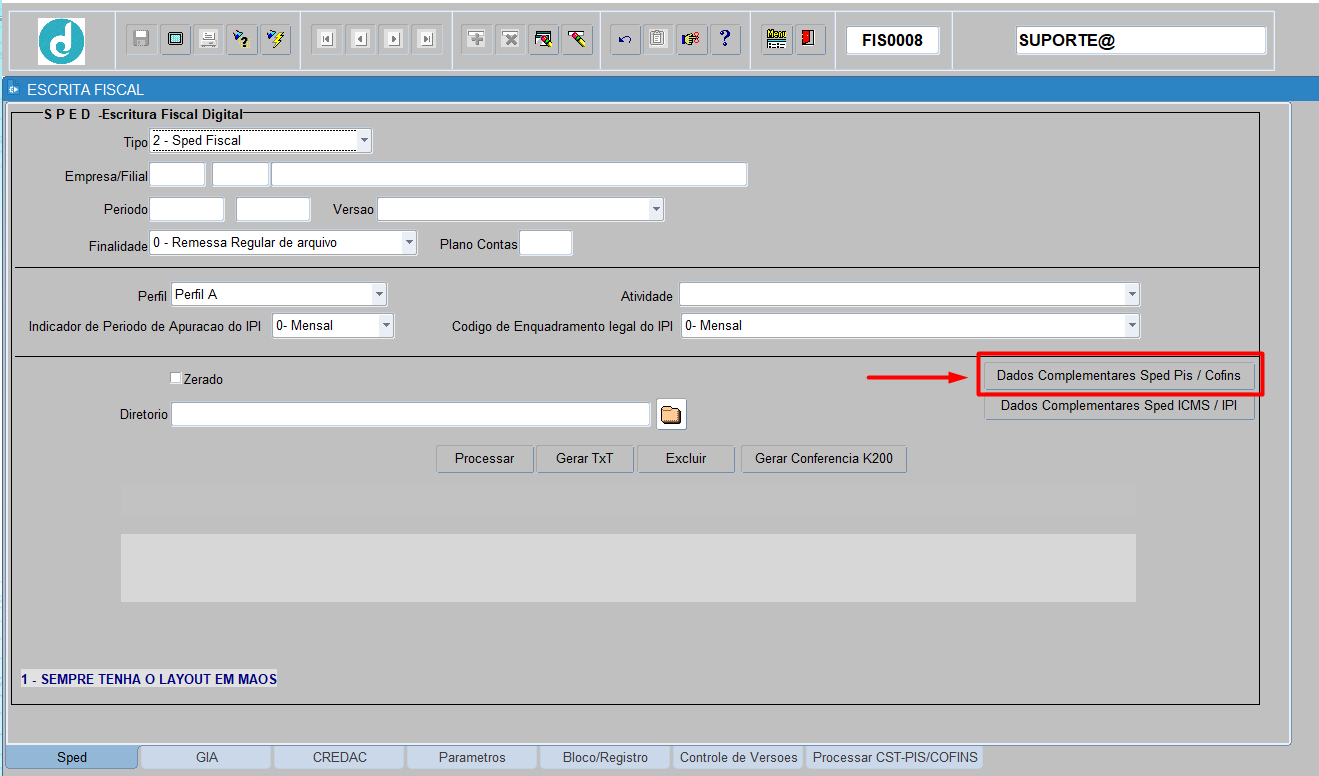Viewport: 1319px width, 776px height.
Task: Click the Undo arrow toolbar icon
Action: coord(625,40)
